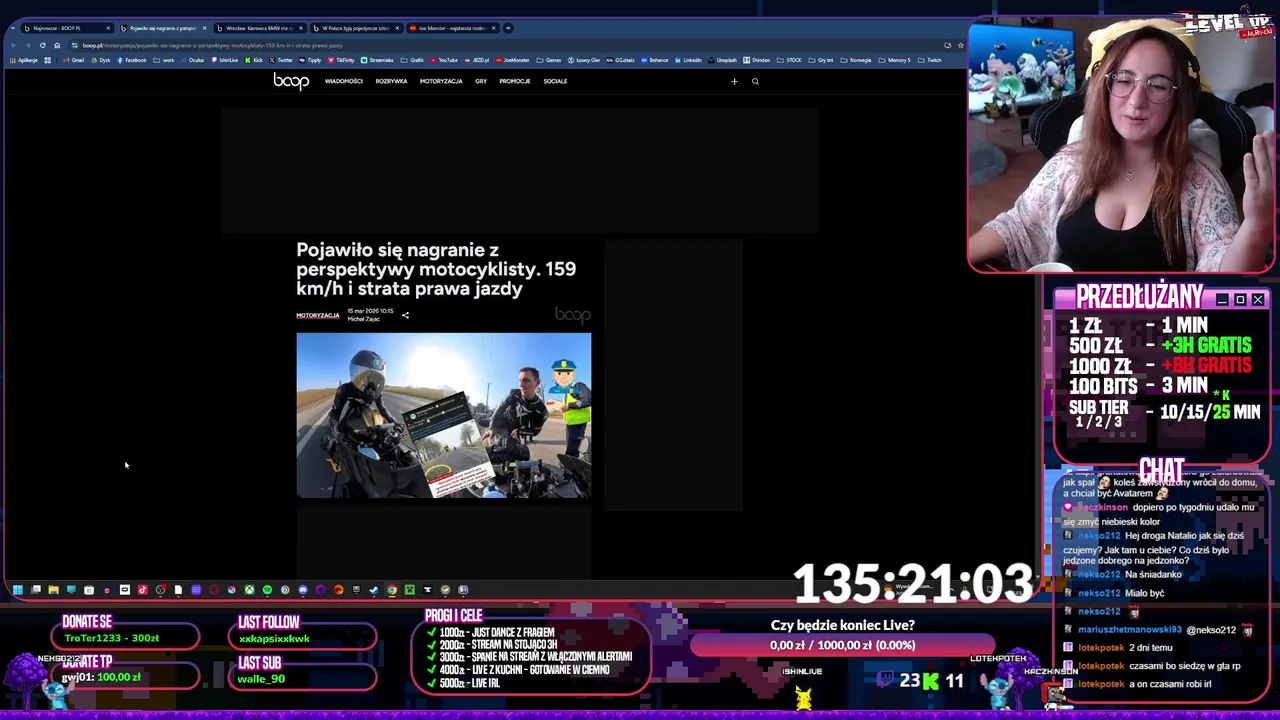The width and height of the screenshot is (1280, 720).
Task: Open PROMOCJE section in boop menu
Action: tap(515, 81)
